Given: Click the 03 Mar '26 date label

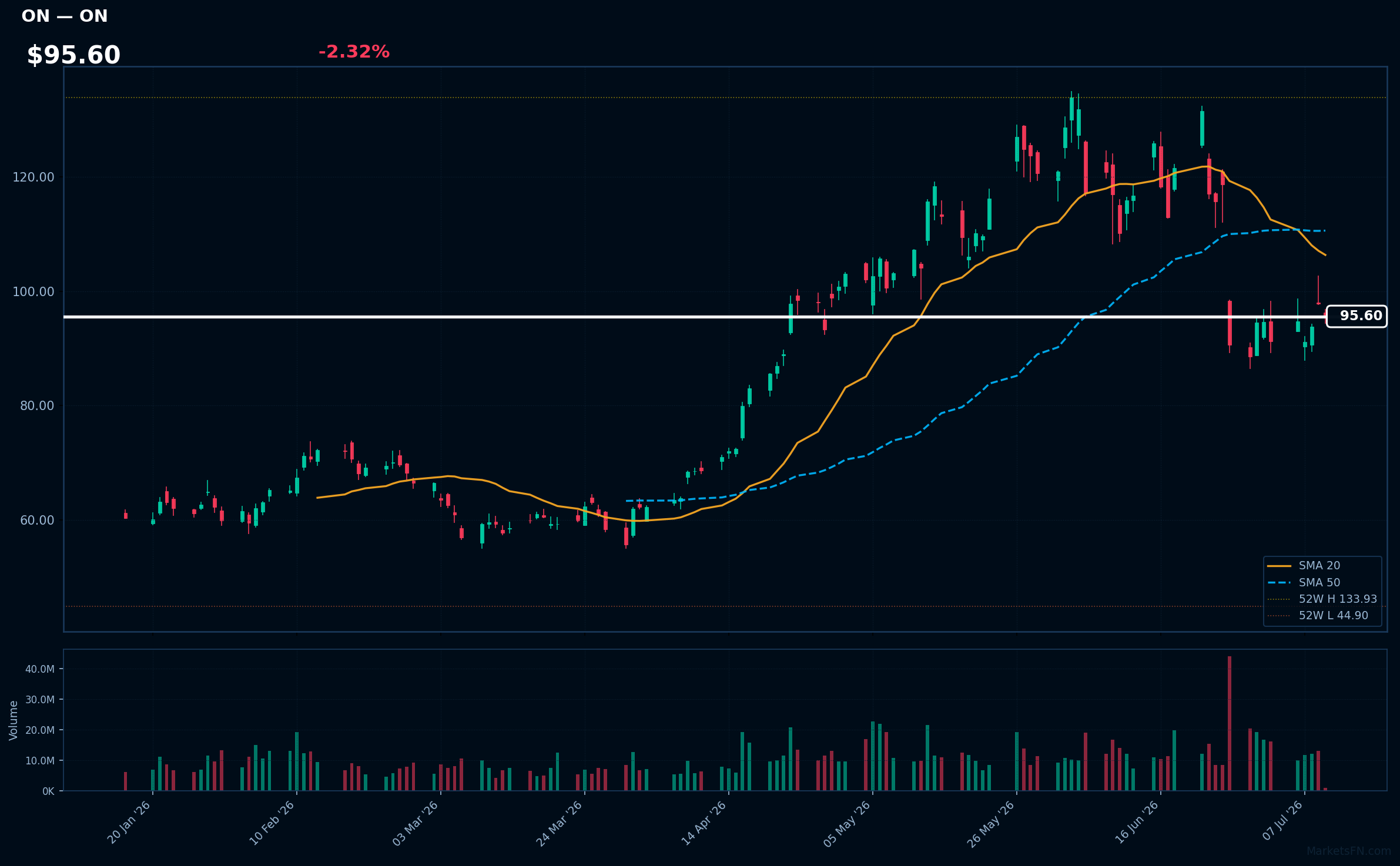Looking at the screenshot, I should click(416, 823).
